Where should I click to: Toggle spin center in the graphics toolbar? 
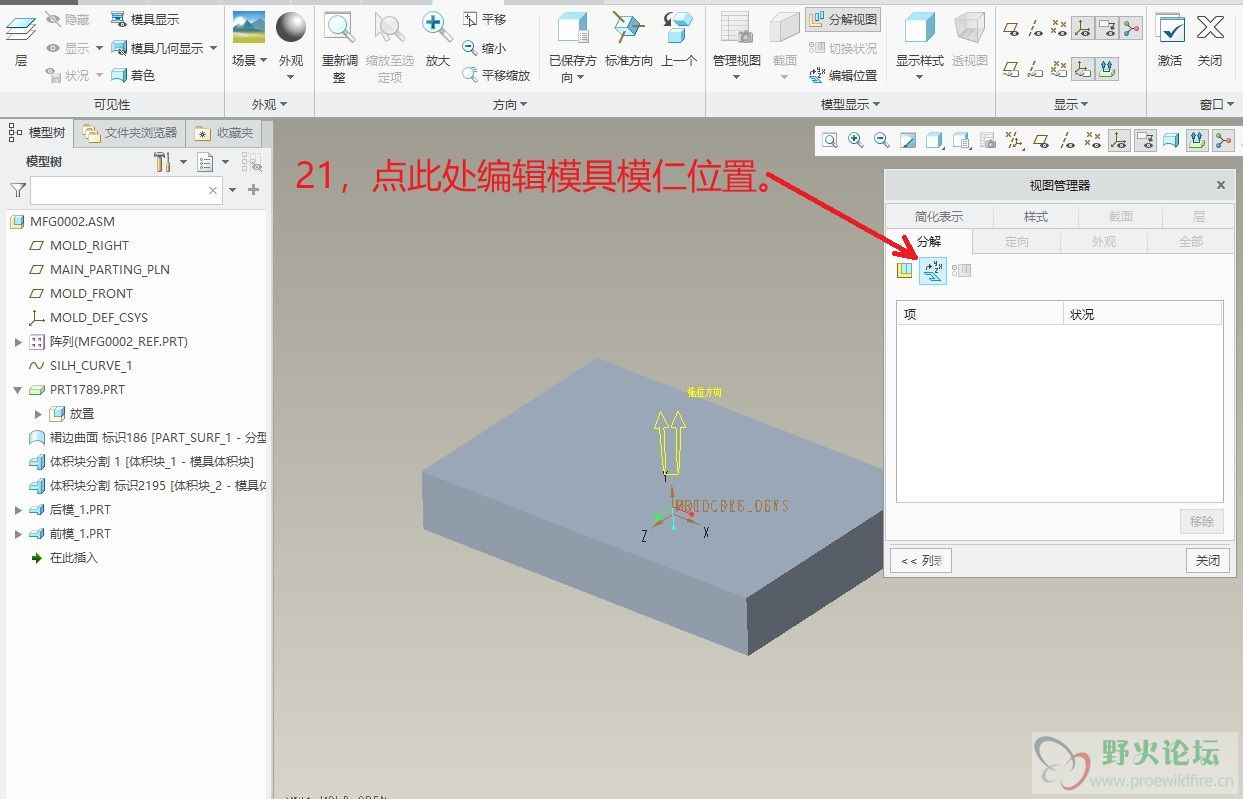pos(1223,141)
